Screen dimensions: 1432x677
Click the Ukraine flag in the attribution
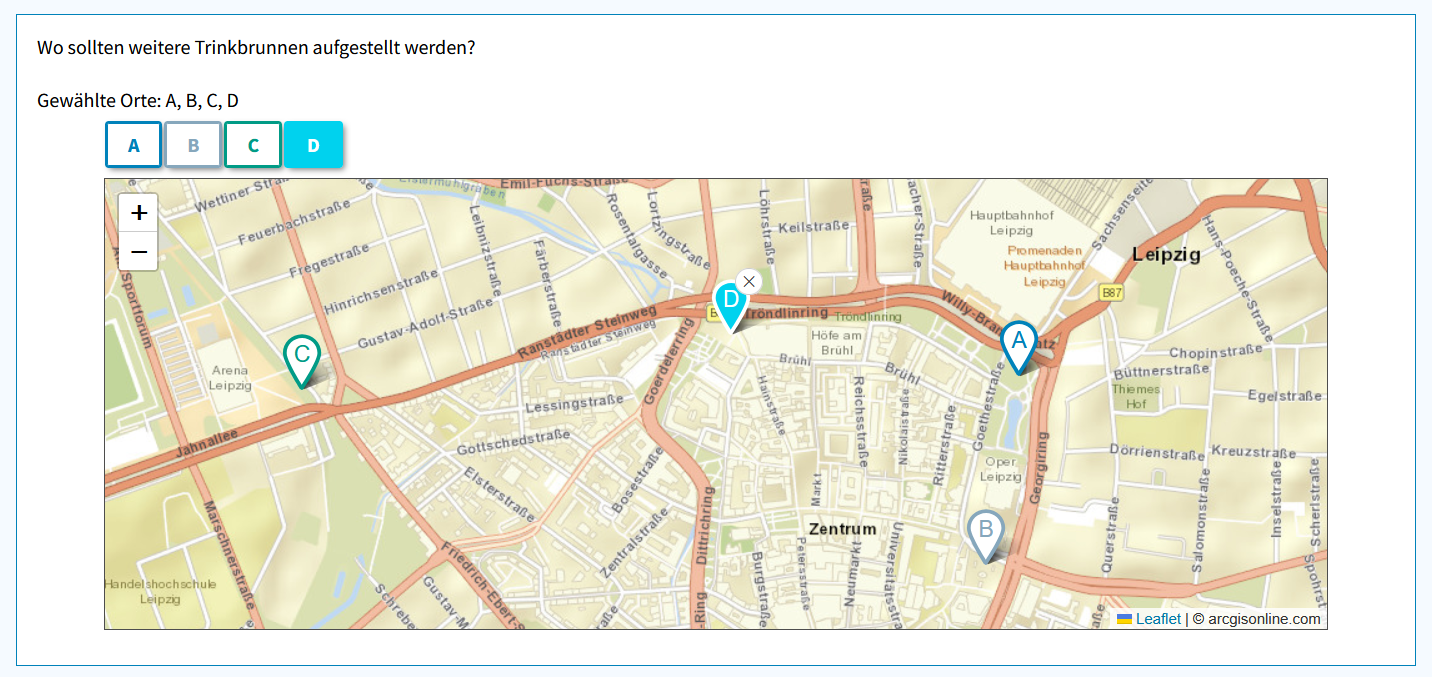pos(1125,619)
